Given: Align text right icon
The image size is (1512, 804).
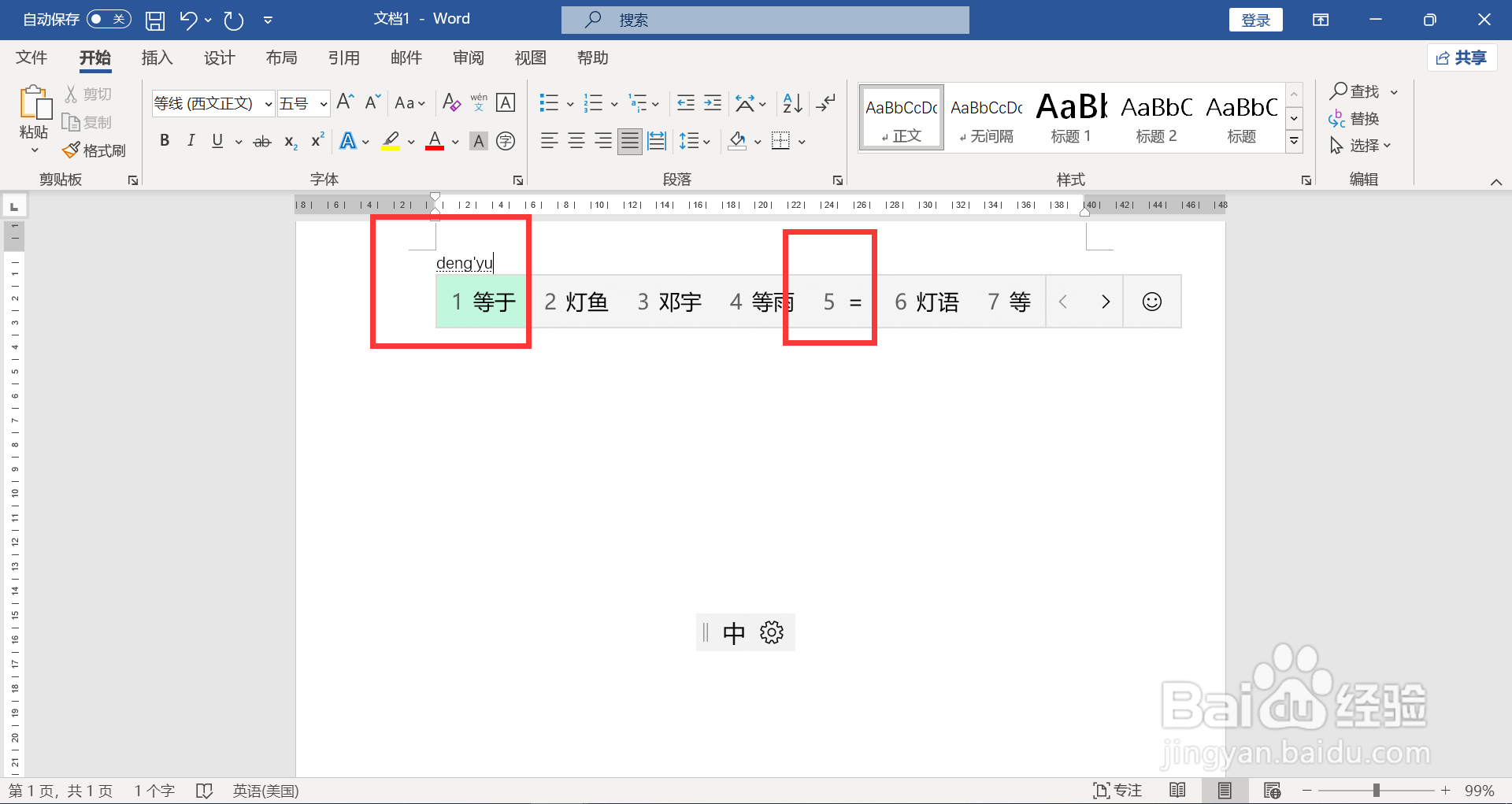Looking at the screenshot, I should point(602,141).
